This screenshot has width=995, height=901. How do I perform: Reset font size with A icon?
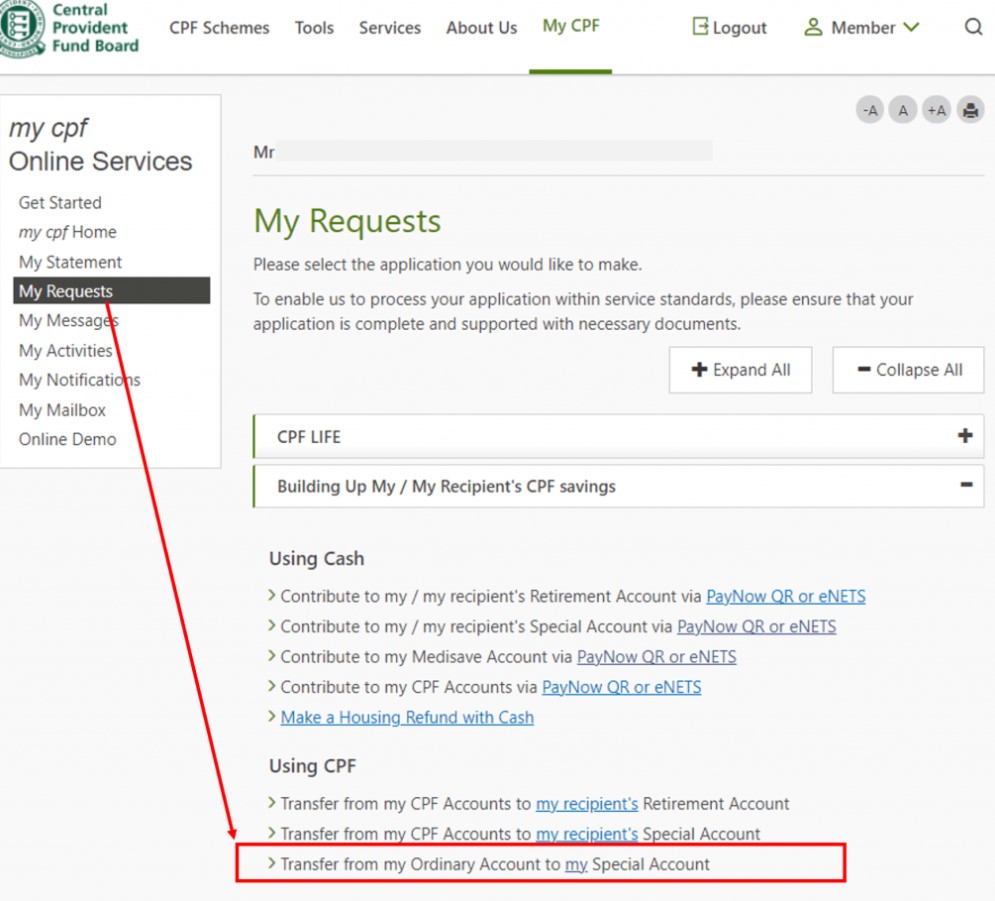point(903,111)
